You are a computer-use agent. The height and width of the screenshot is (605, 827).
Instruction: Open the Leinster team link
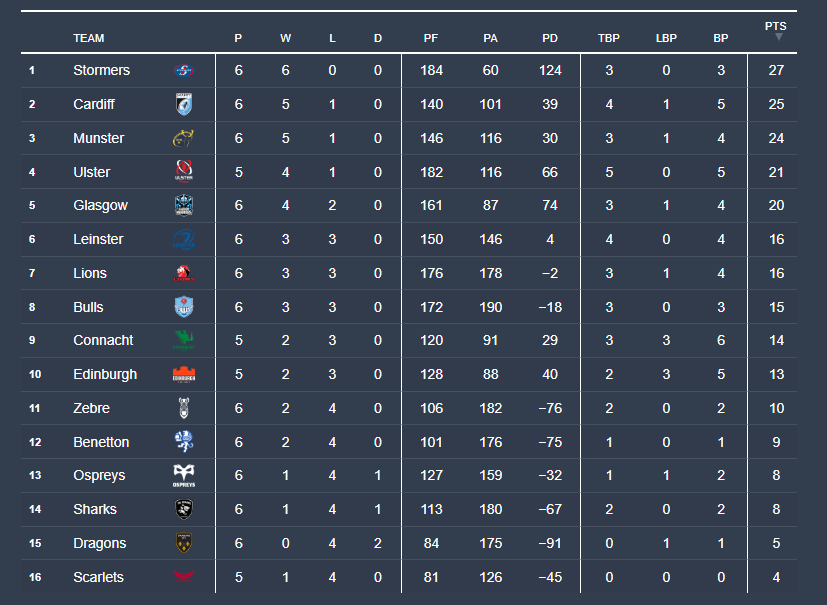[x=98, y=239]
